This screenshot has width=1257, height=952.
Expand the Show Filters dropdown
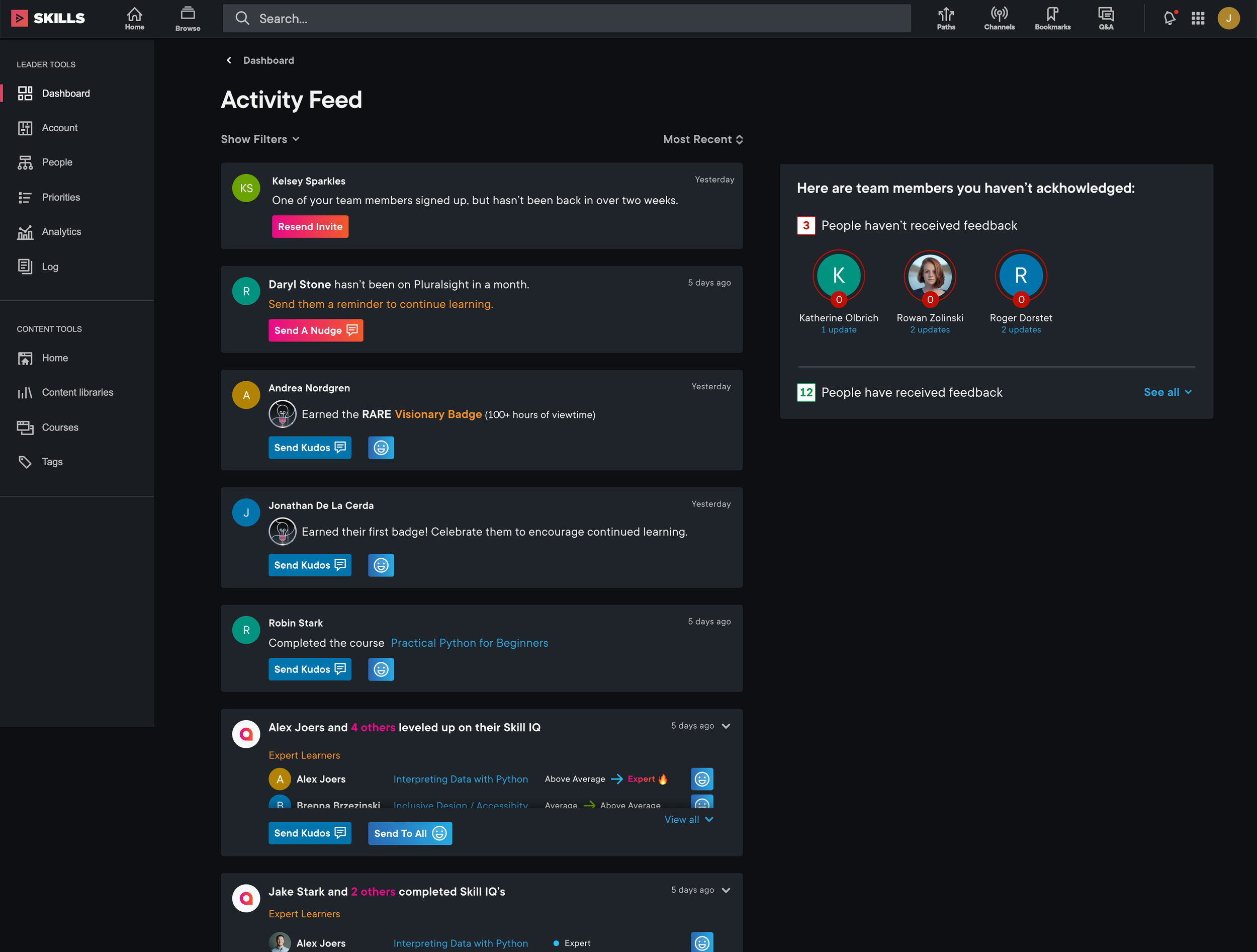pyautogui.click(x=260, y=139)
